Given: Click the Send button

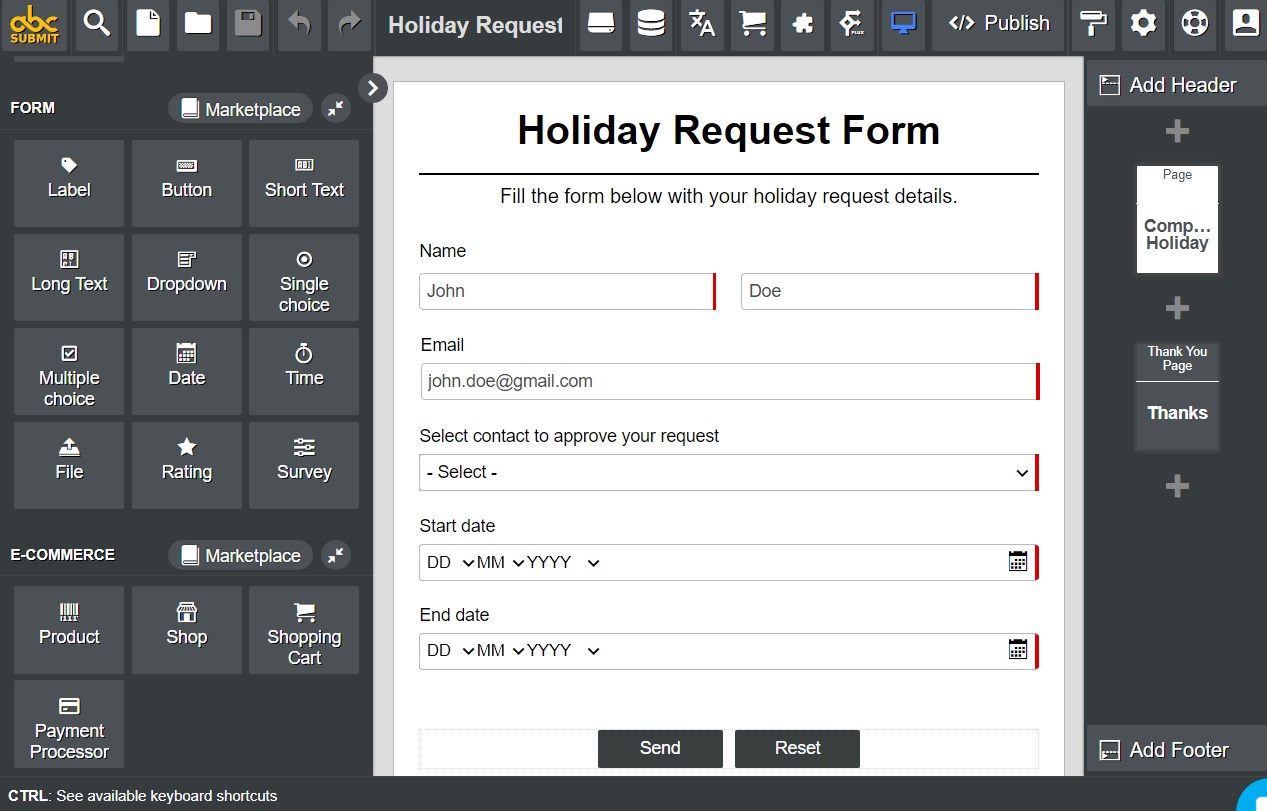Looking at the screenshot, I should tap(660, 748).
